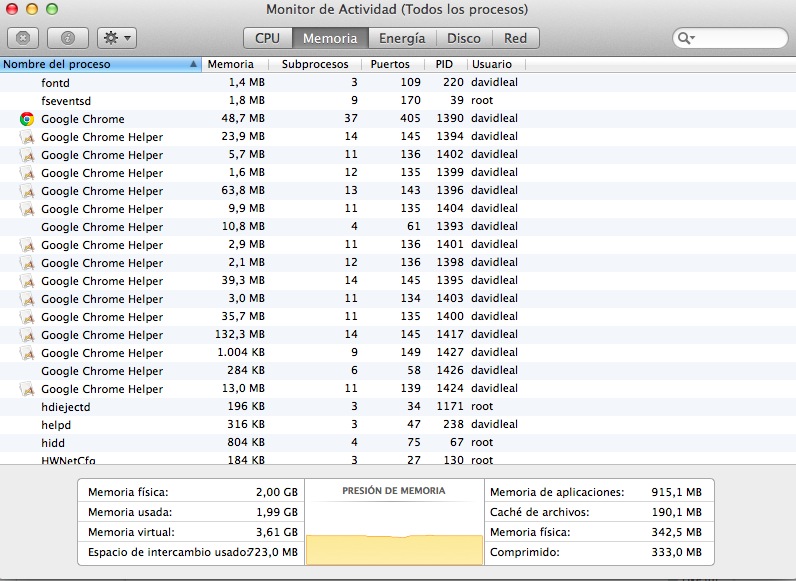Click the search magnifier dropdown icon
This screenshot has height=581, width=796.
pos(686,38)
